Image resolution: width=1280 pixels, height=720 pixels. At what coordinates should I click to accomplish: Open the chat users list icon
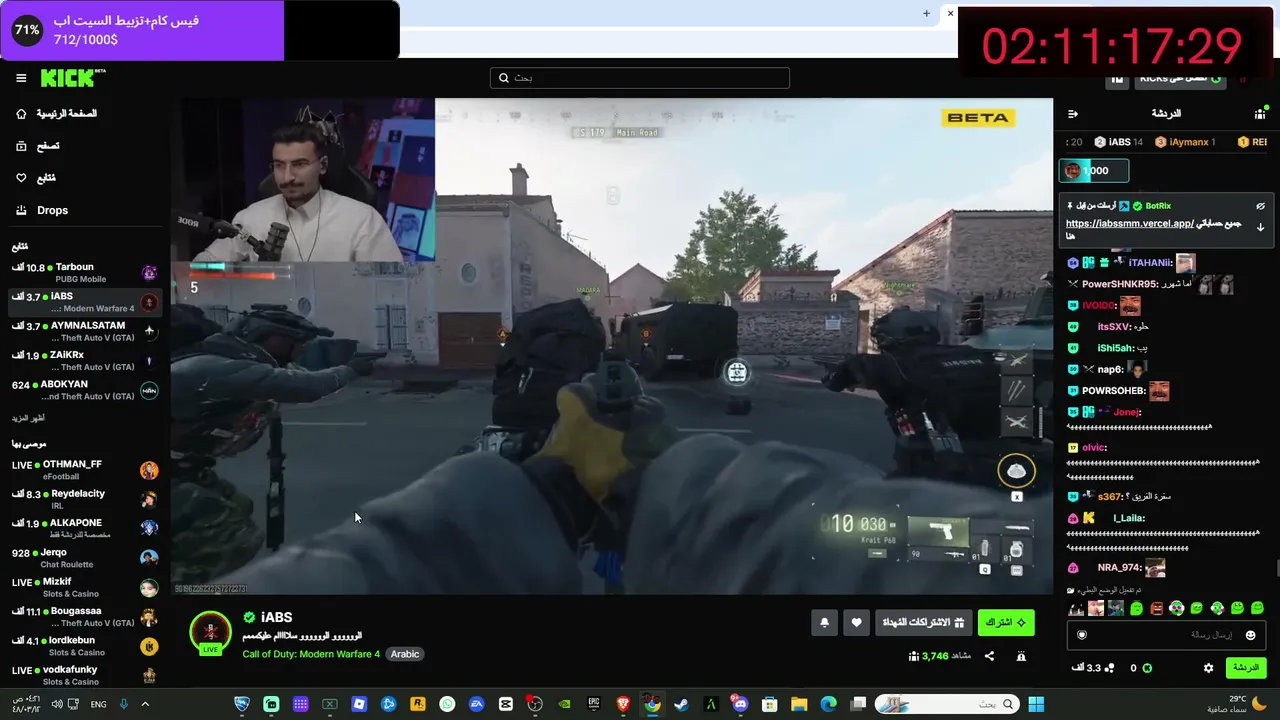click(x=1260, y=114)
